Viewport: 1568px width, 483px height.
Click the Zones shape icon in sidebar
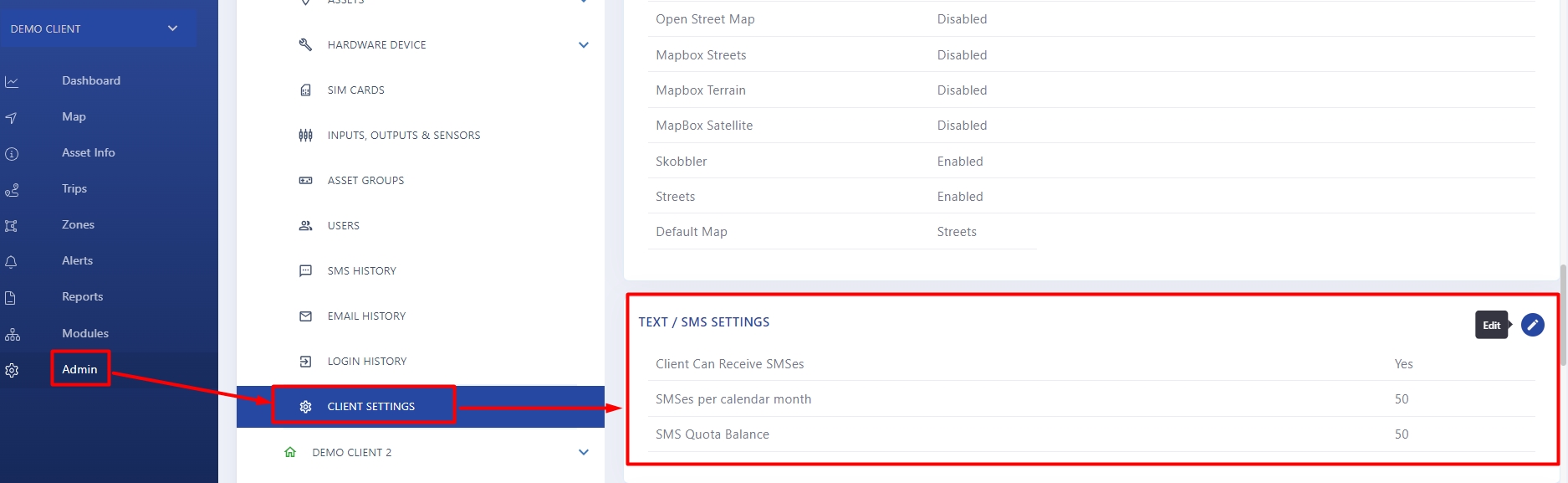pyautogui.click(x=12, y=226)
